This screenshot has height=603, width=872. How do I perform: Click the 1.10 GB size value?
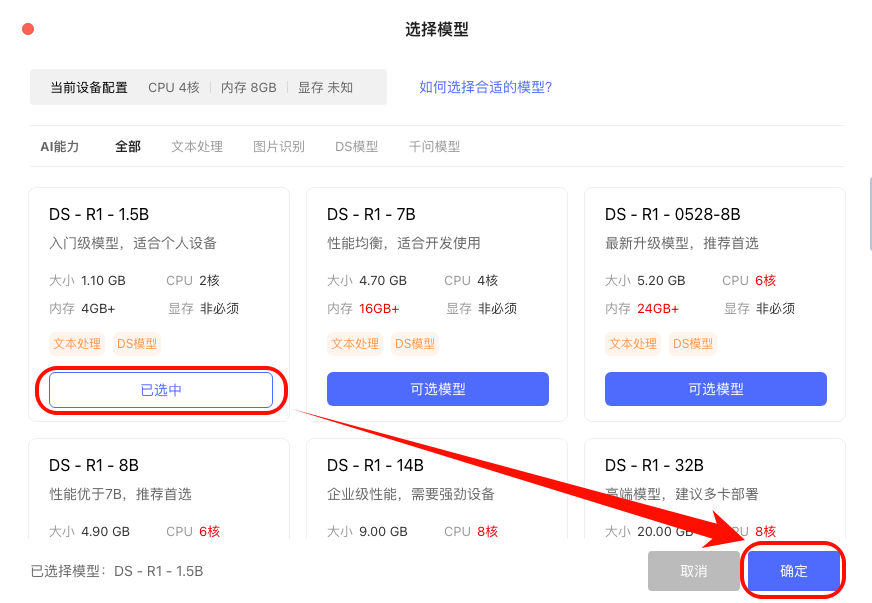coord(103,280)
